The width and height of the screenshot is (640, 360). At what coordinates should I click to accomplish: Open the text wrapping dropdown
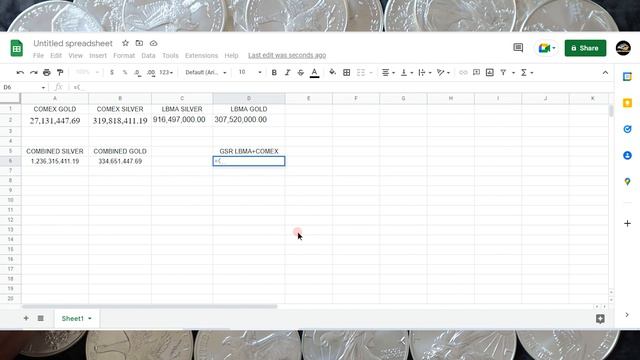click(x=424, y=73)
